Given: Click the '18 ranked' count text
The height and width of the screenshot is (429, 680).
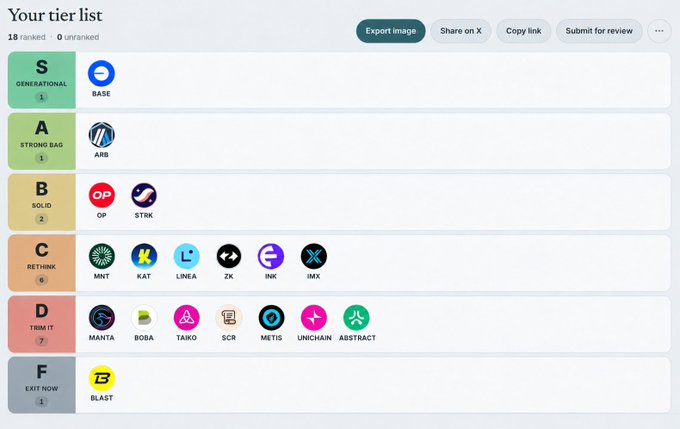Looking at the screenshot, I should 26,37.
